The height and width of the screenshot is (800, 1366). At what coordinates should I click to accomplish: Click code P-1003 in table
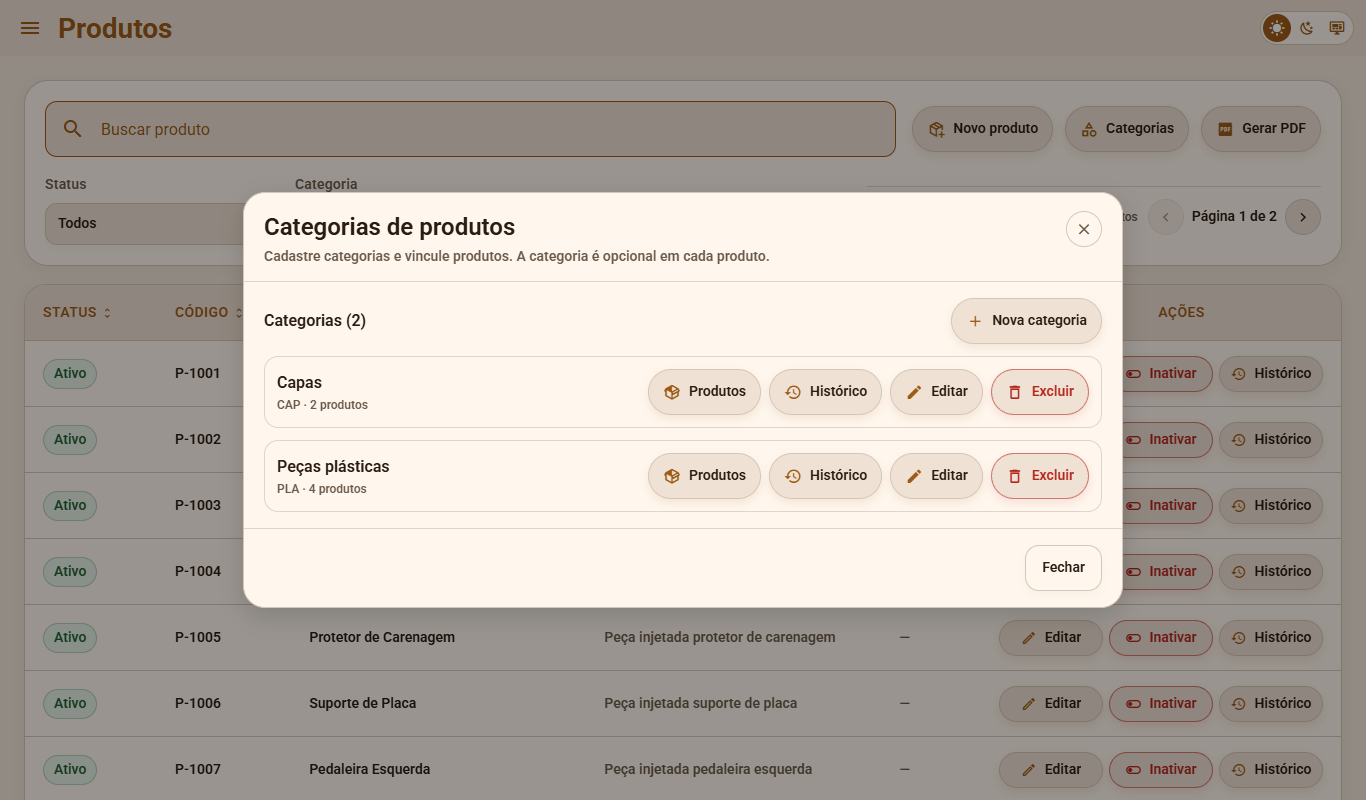tap(198, 506)
